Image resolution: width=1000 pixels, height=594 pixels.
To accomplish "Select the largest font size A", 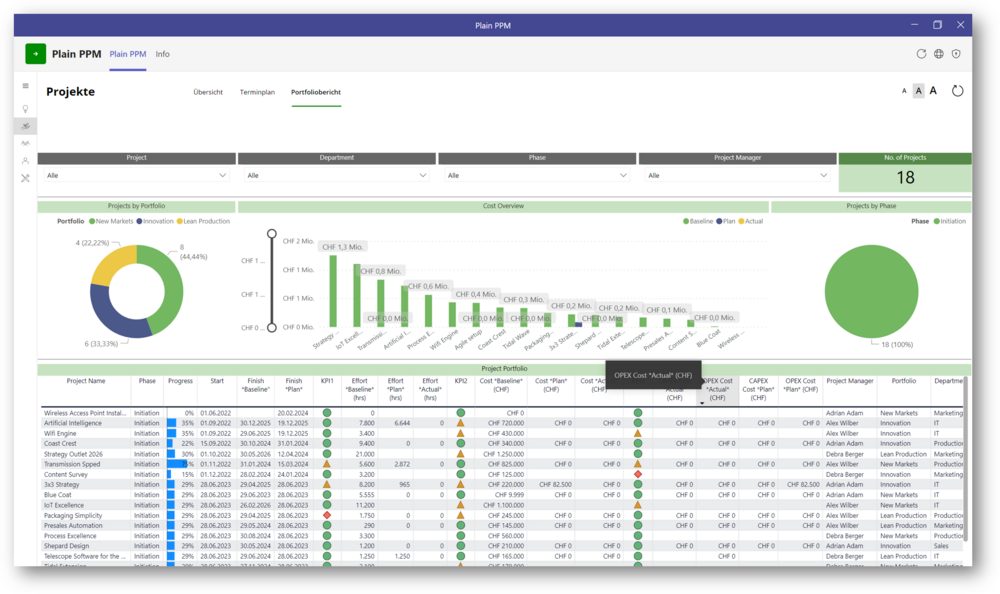I will [934, 91].
